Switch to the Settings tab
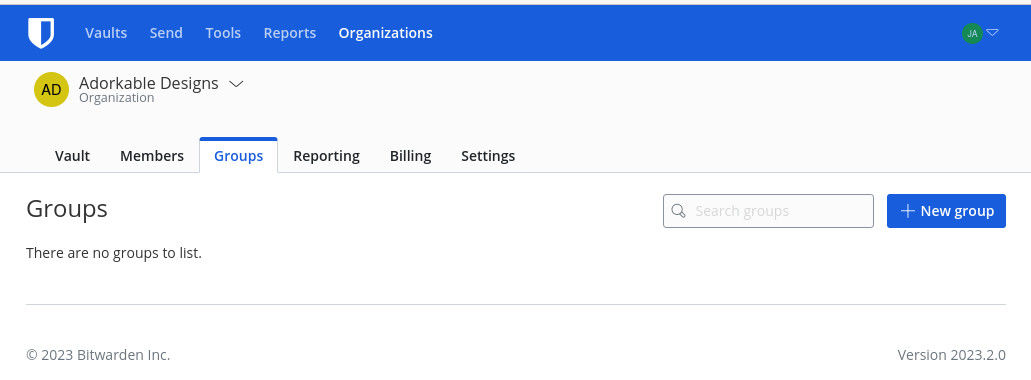 pos(488,156)
